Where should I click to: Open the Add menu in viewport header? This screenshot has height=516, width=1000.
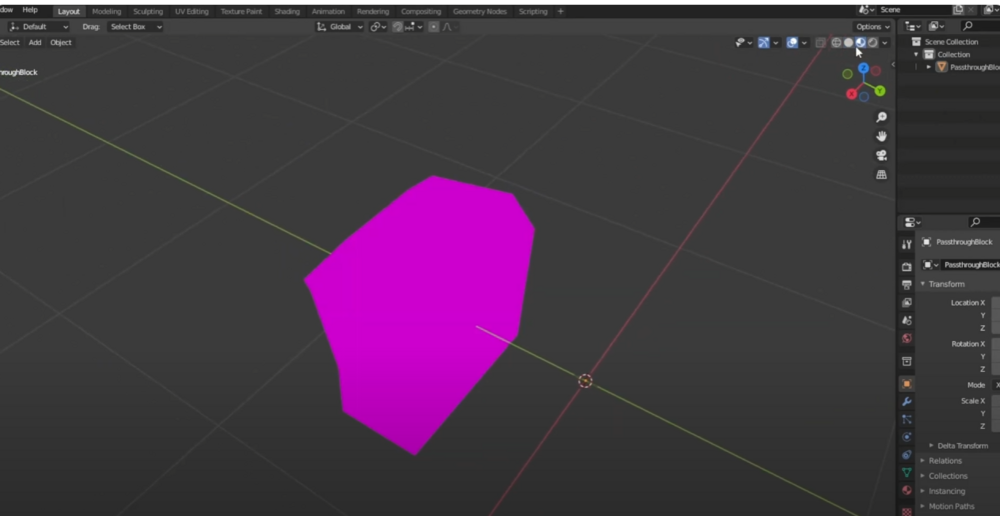click(35, 43)
